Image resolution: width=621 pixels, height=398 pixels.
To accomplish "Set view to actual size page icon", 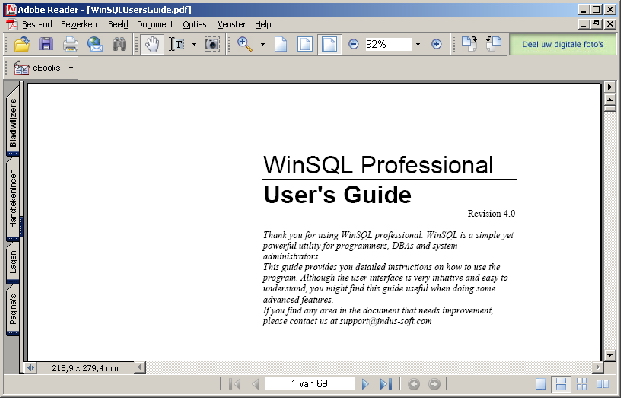I will pyautogui.click(x=281, y=44).
